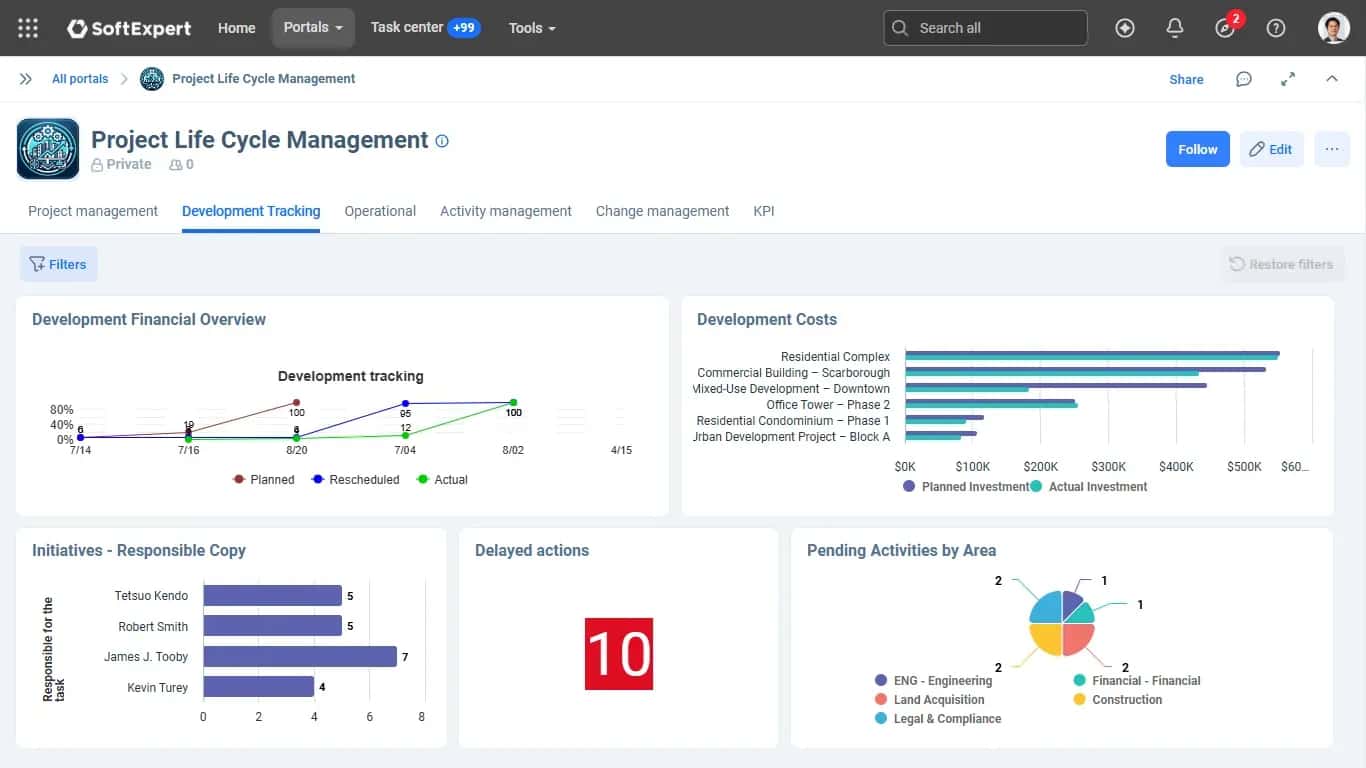Expand the side panel double-chevron icon
Image resolution: width=1366 pixels, height=768 pixels.
point(26,79)
